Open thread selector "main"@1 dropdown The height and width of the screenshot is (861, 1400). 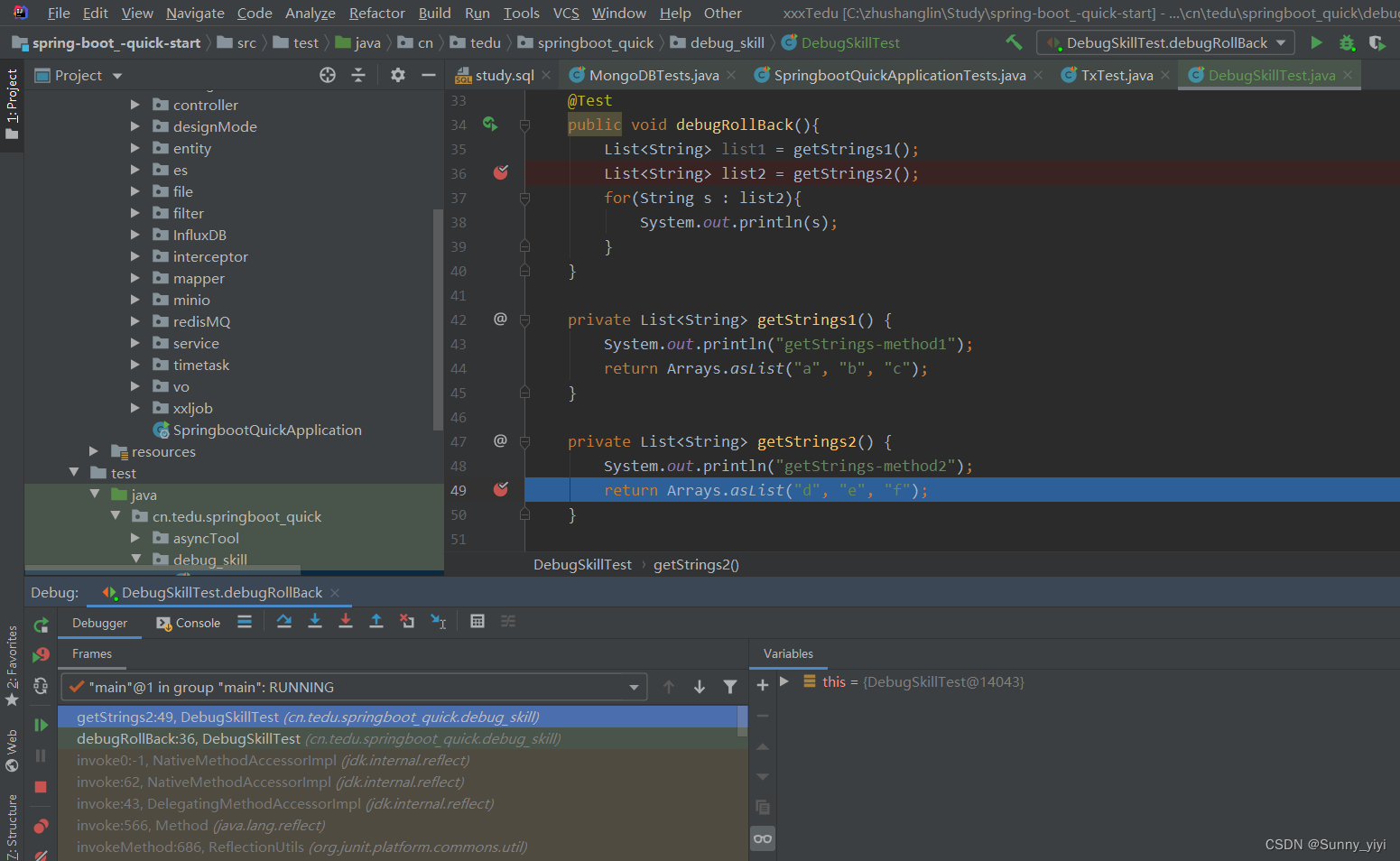354,687
